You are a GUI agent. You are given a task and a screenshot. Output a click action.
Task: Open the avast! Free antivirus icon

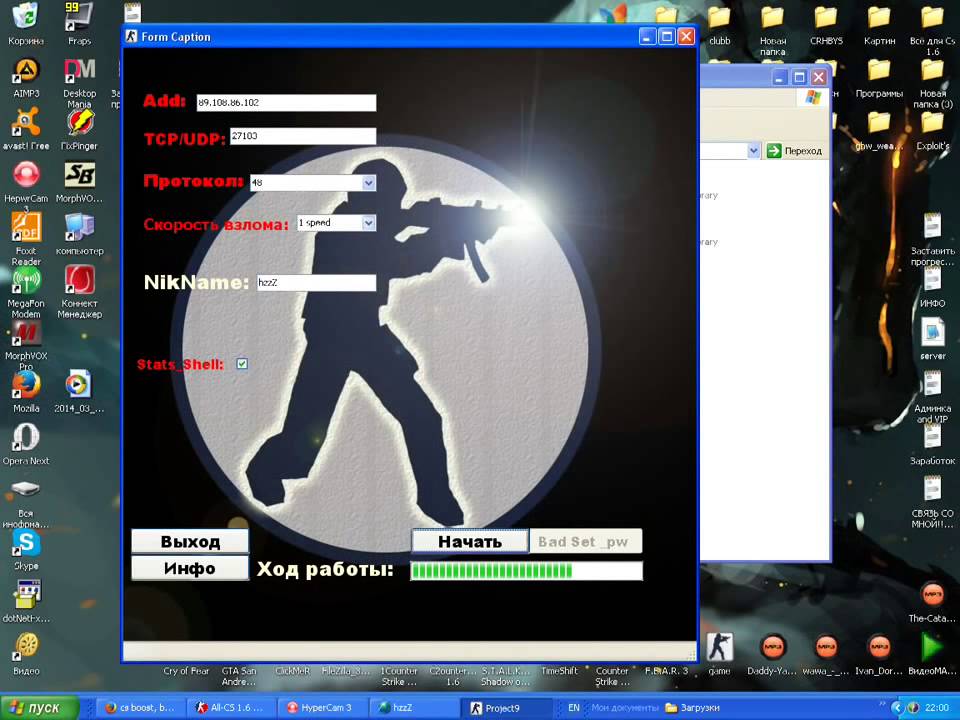tap(26, 122)
